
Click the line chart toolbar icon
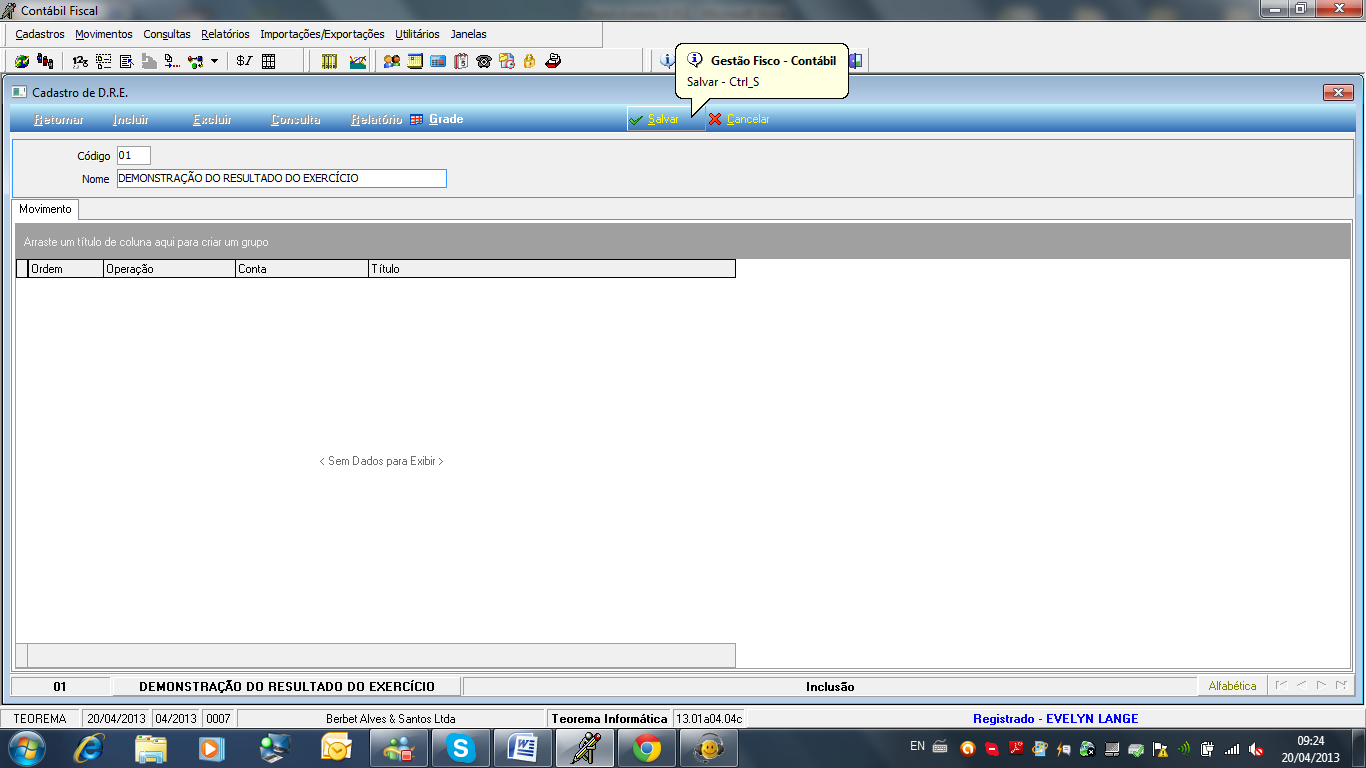coord(357,61)
